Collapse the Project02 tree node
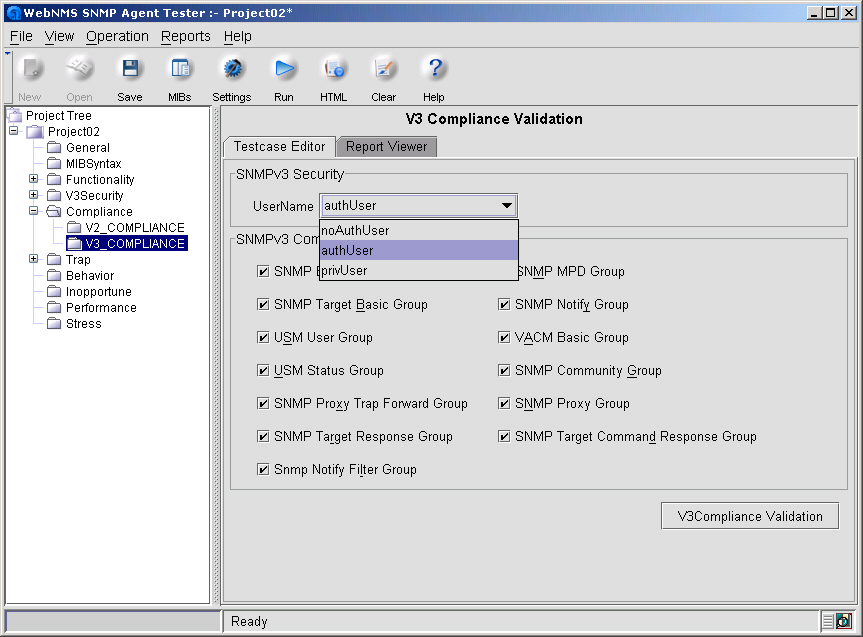 [x=14, y=131]
